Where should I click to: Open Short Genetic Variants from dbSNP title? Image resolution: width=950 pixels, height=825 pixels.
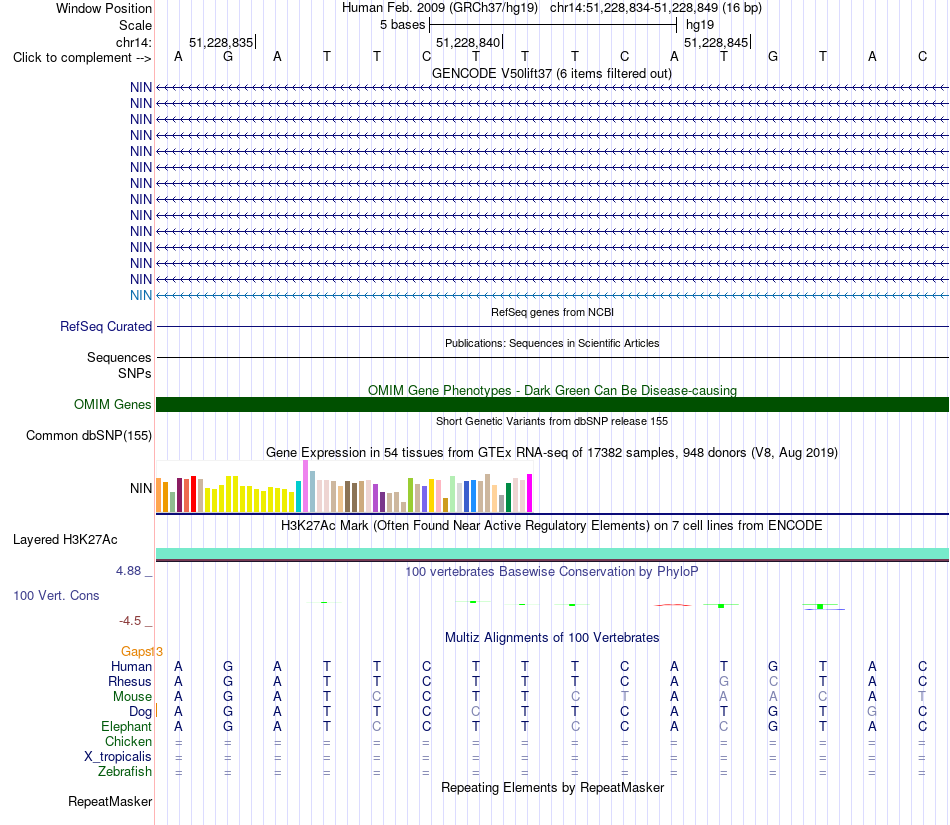[552, 421]
